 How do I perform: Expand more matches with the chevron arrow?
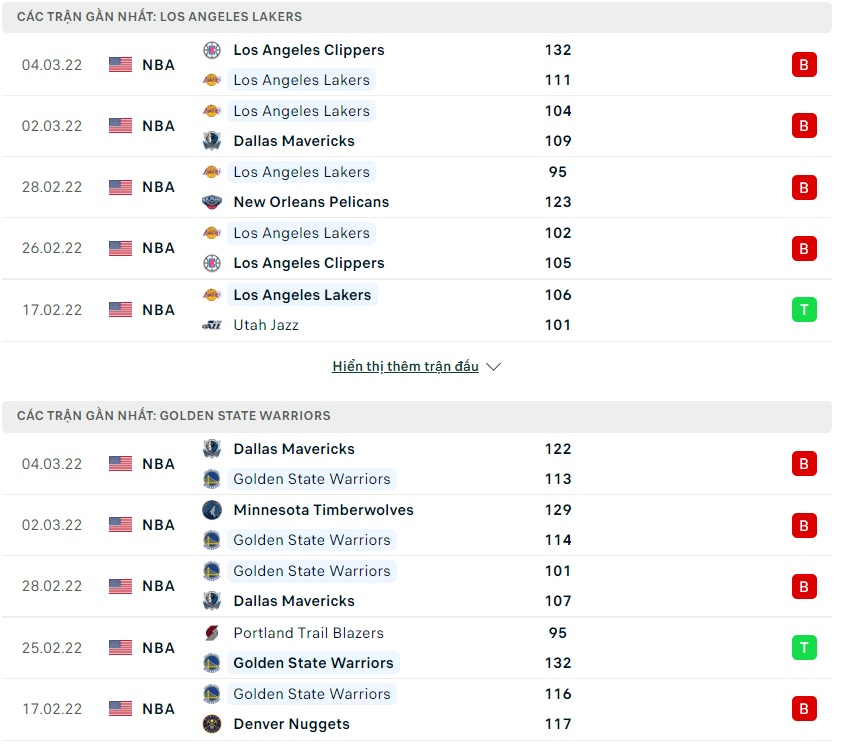pyautogui.click(x=493, y=367)
